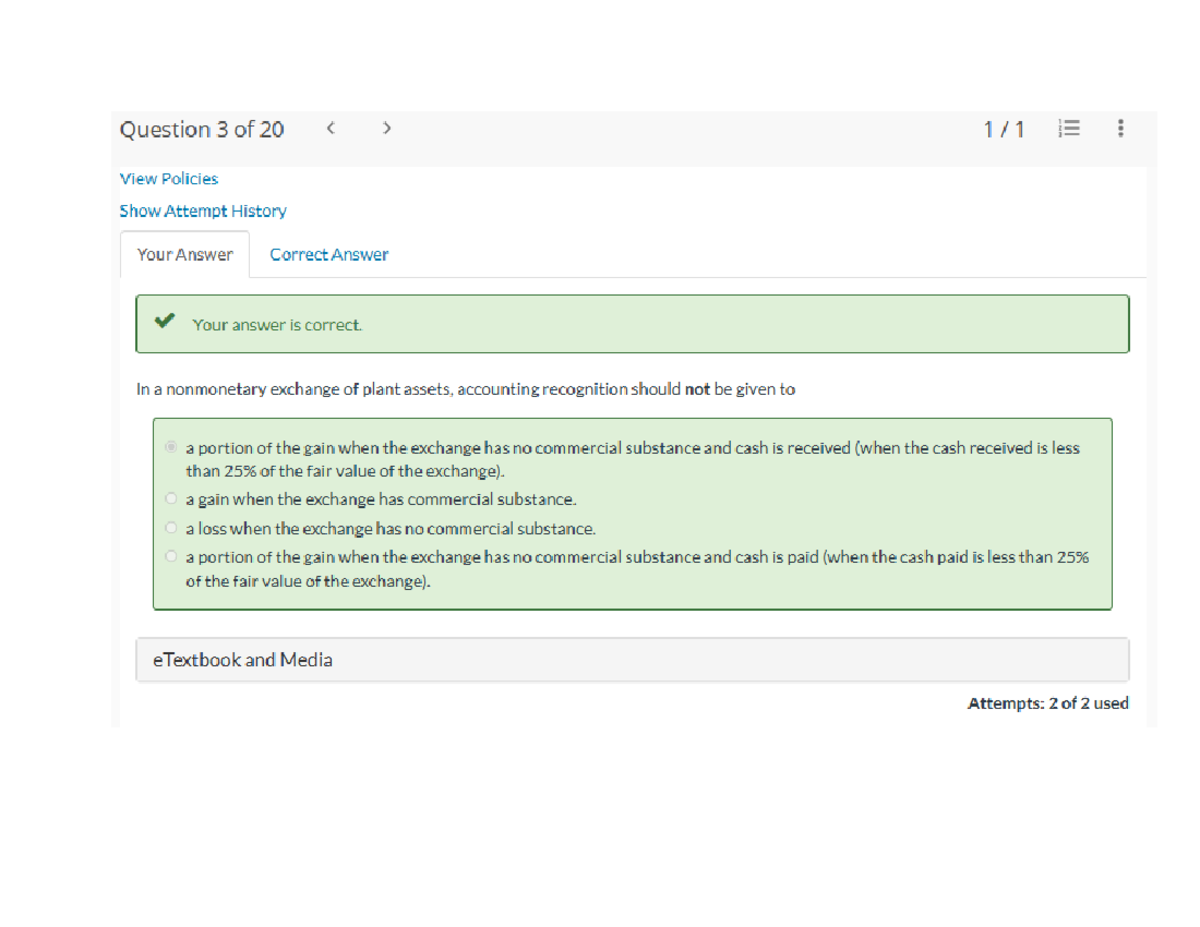Go to the next question arrow
1200x927 pixels.
point(387,128)
